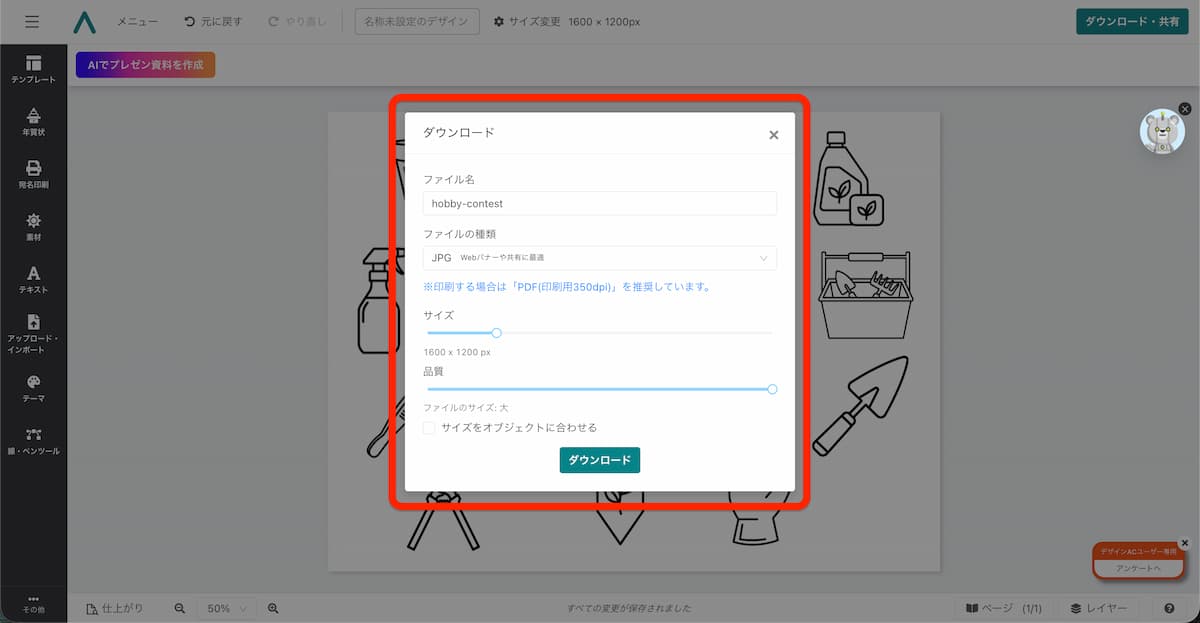
Task: Open the レイヤー layers panel
Action: tap(1099, 608)
